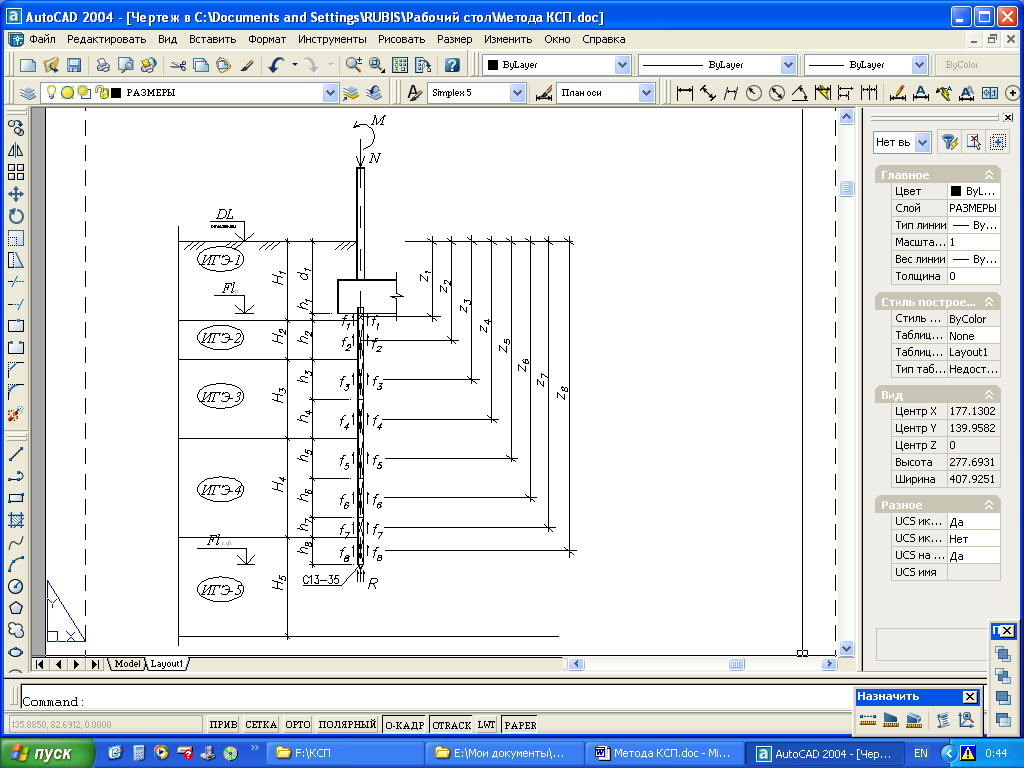
Task: Select the Aligned Dimension tool
Action: coord(707,93)
